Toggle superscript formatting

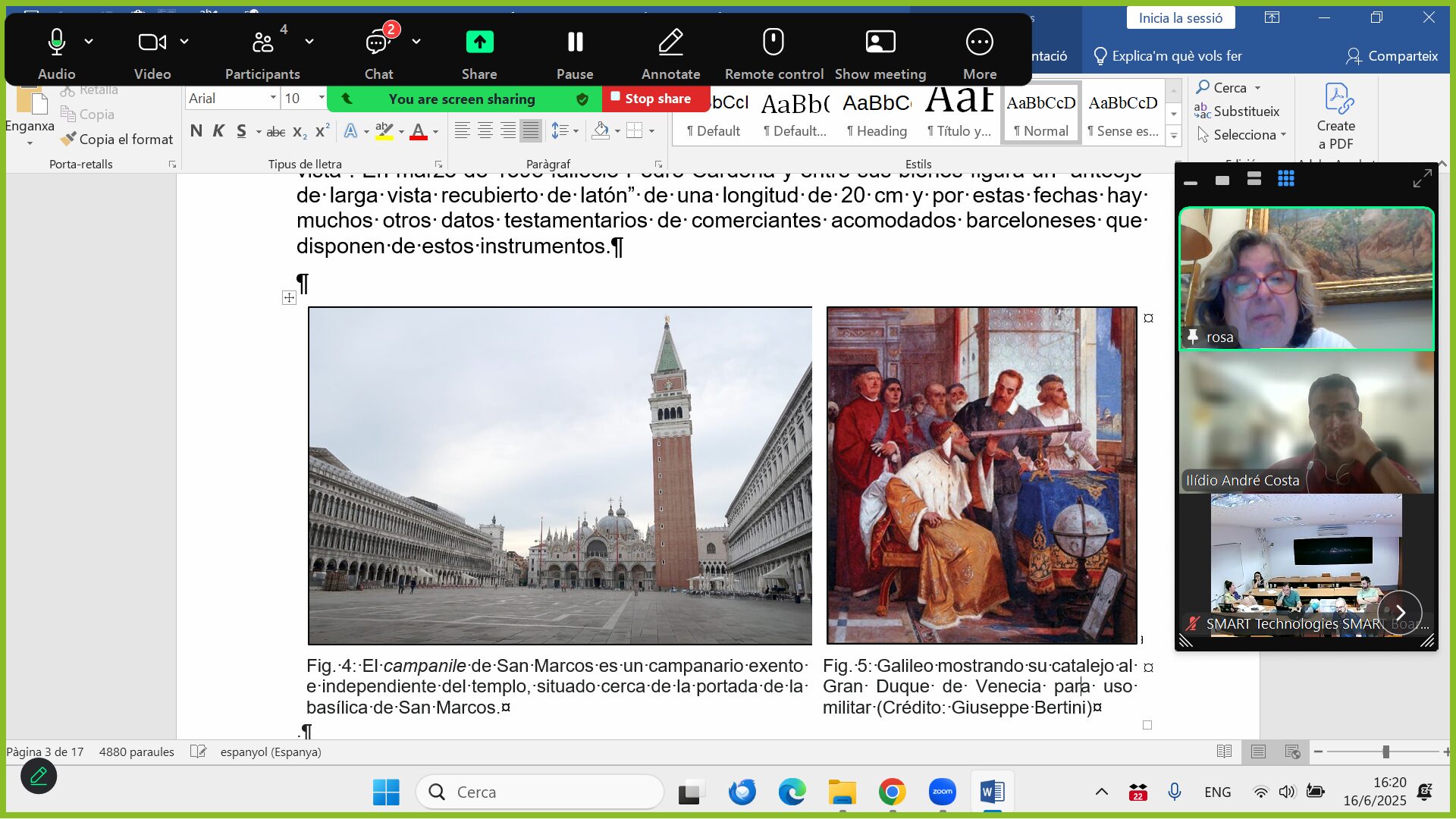pos(322,131)
